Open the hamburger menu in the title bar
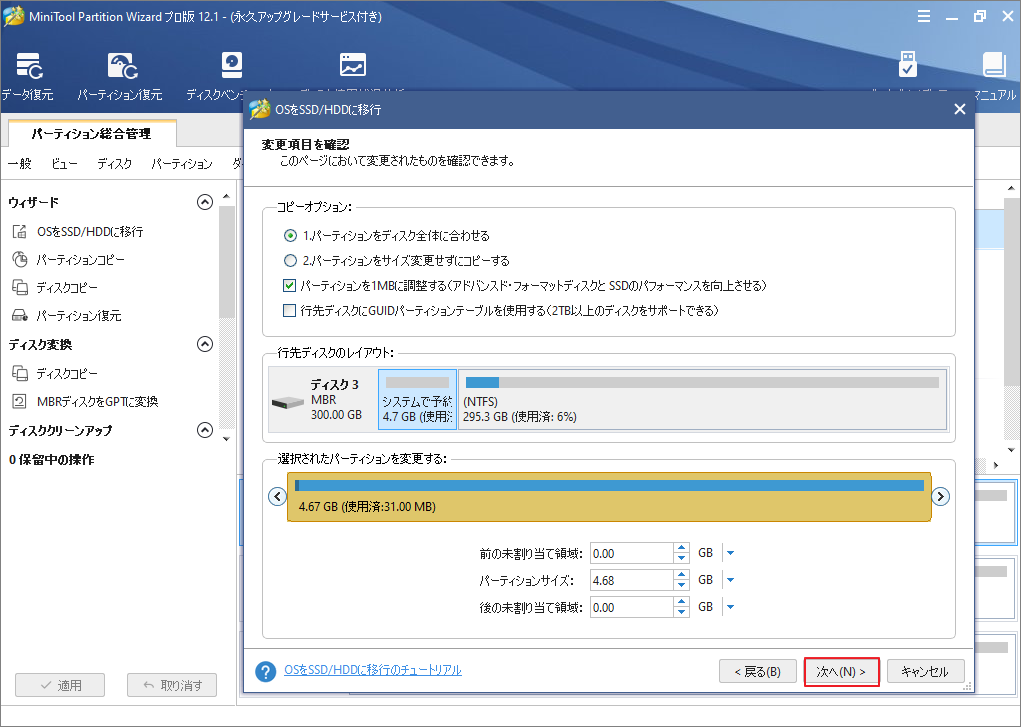1021x727 pixels. pyautogui.click(x=925, y=15)
